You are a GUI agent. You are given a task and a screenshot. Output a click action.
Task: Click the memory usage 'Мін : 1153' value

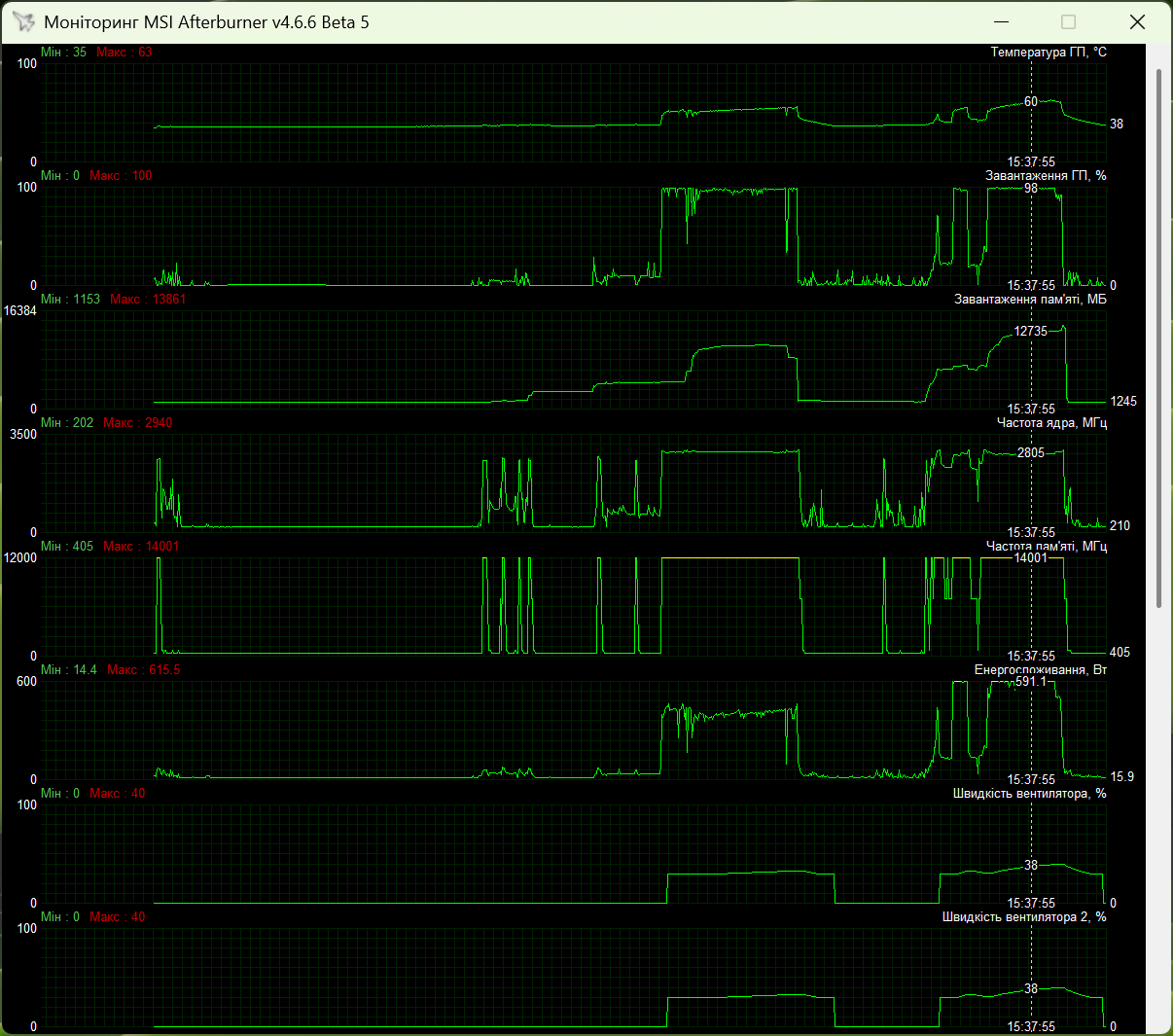71,300
